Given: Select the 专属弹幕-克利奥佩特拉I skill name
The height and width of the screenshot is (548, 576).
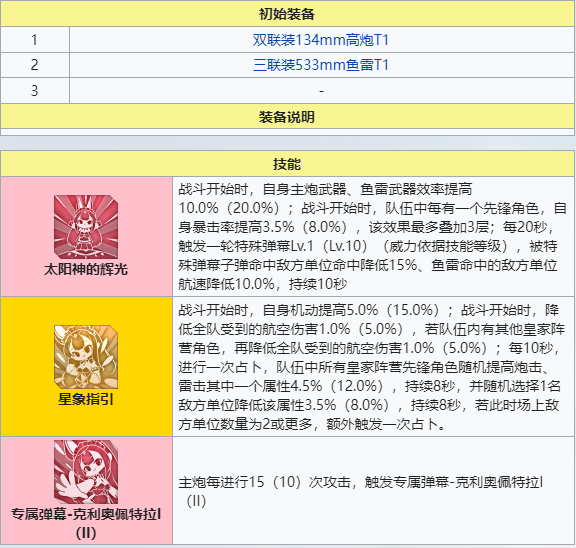Looking at the screenshot, I should (x=86, y=514).
